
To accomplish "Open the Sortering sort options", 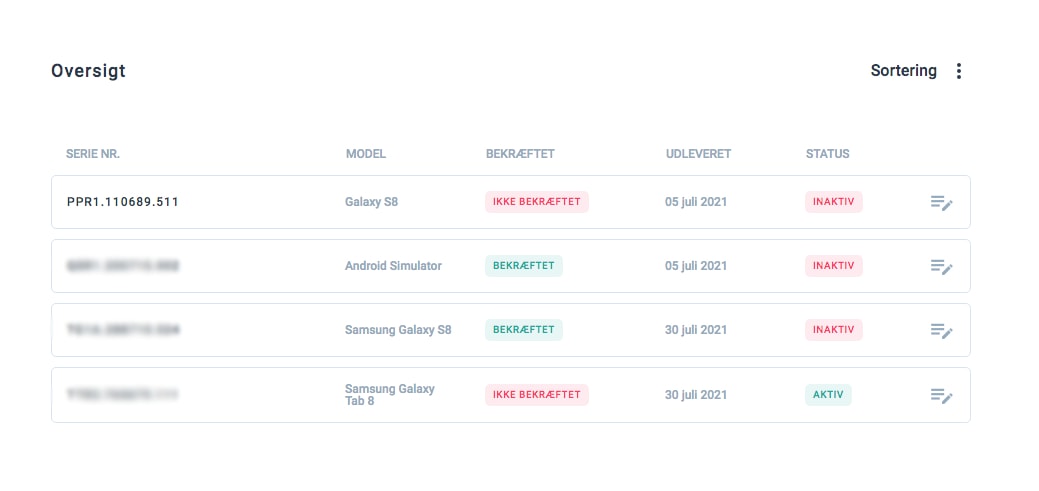I will coord(903,71).
